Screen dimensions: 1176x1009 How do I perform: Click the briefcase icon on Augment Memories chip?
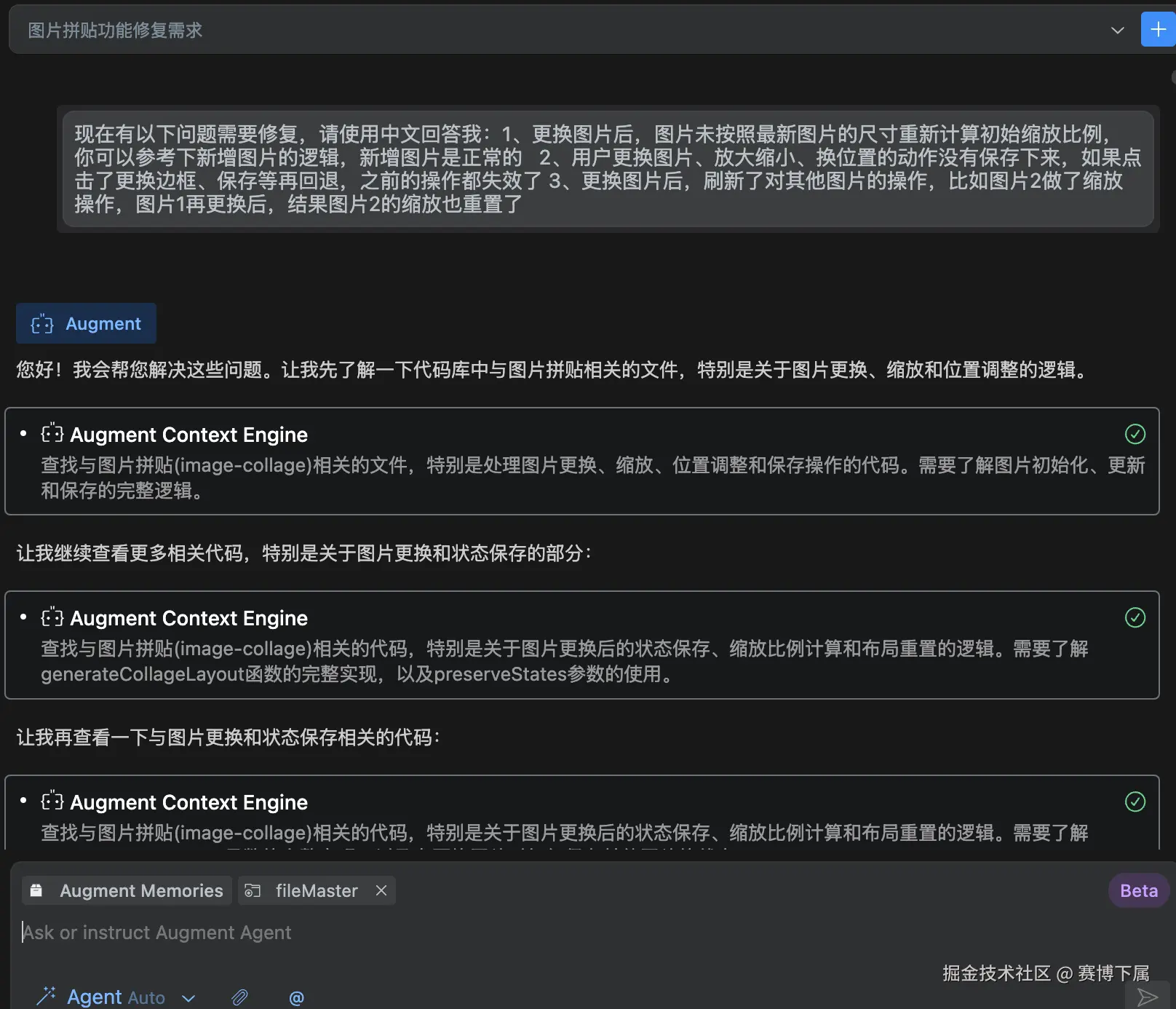35,890
